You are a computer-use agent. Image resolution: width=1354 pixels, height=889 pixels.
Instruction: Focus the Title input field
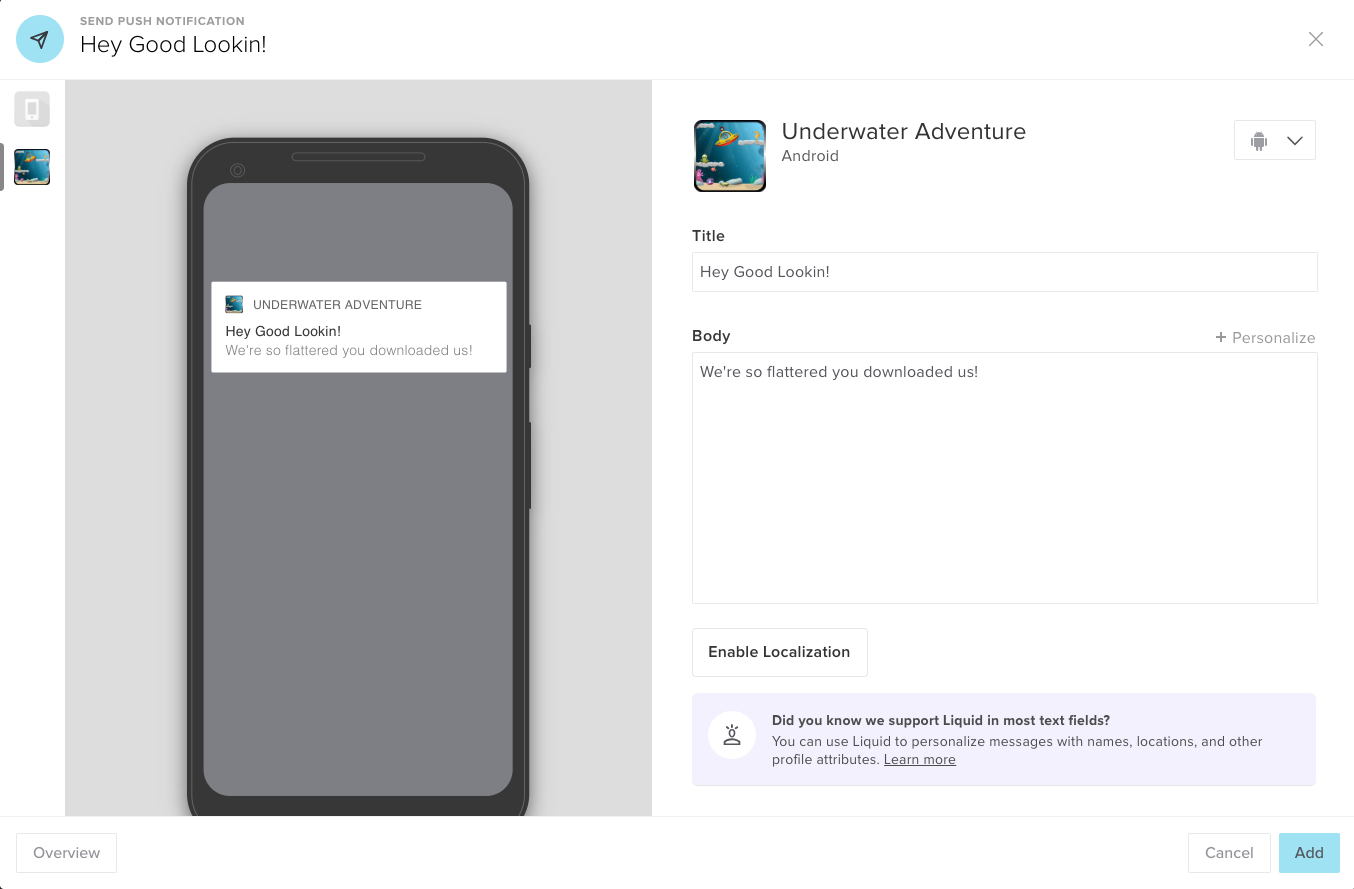pos(1004,272)
